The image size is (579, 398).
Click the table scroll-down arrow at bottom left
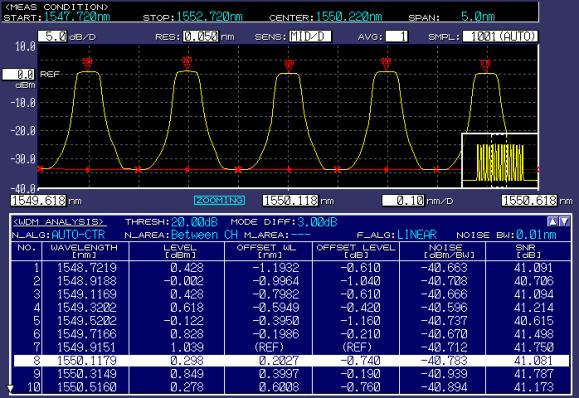(x=10, y=388)
